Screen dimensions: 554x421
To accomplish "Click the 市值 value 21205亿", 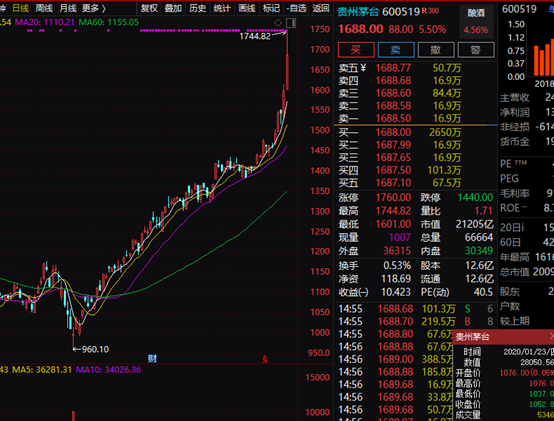I will (x=474, y=224).
